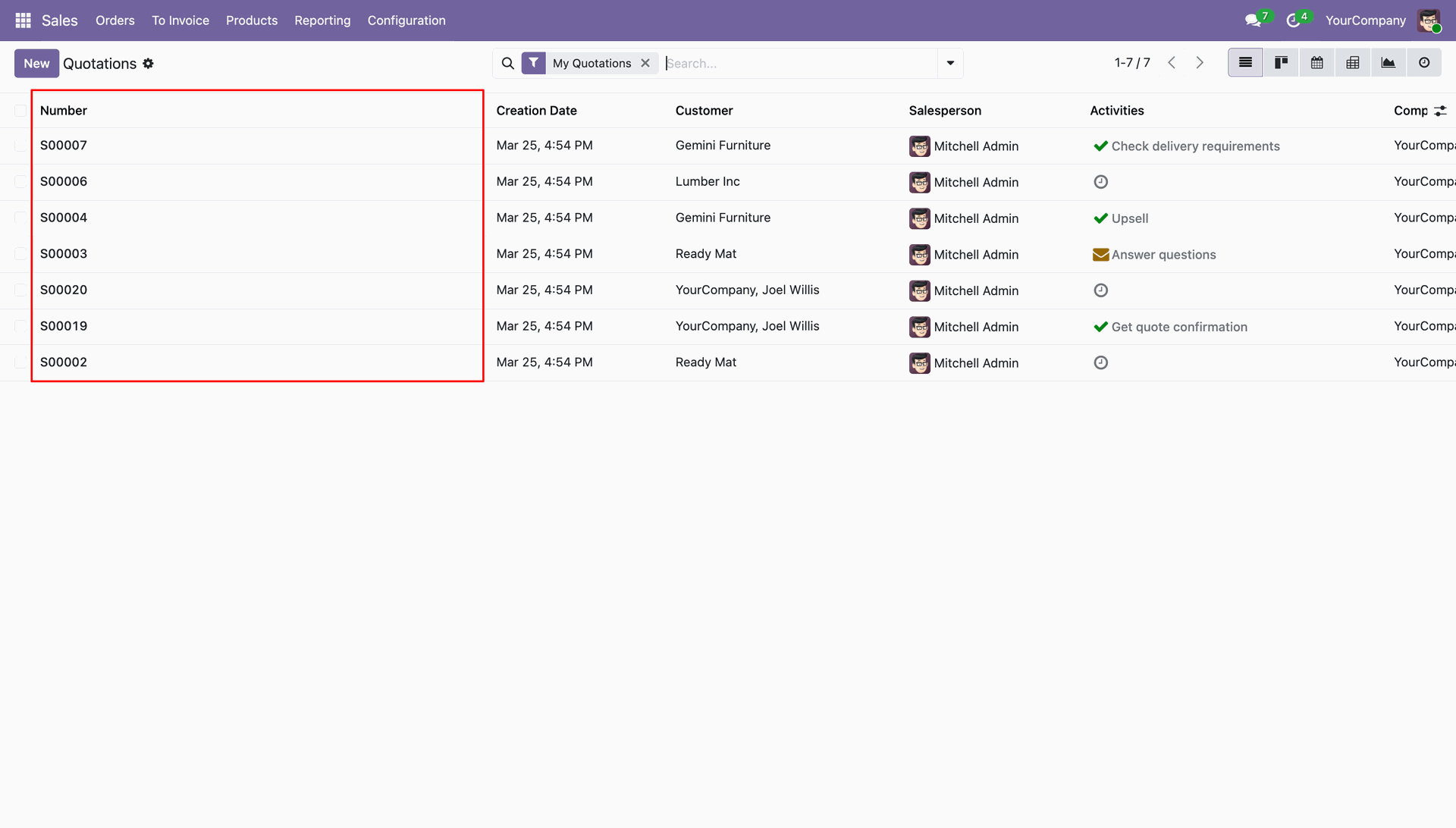This screenshot has height=828, width=1456.
Task: Click the New quotation button
Action: pyautogui.click(x=36, y=64)
